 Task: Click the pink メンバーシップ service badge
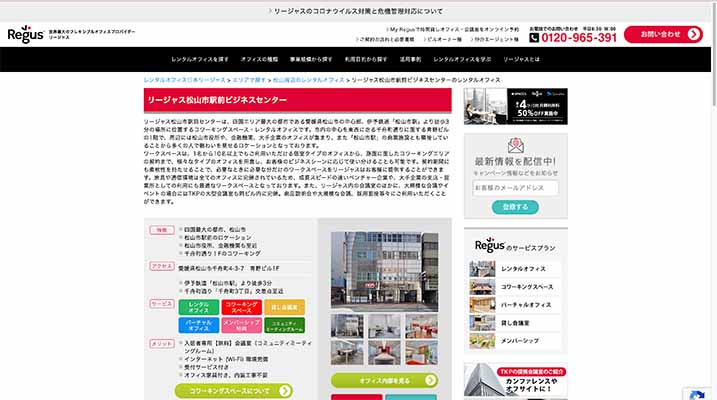tap(241, 325)
